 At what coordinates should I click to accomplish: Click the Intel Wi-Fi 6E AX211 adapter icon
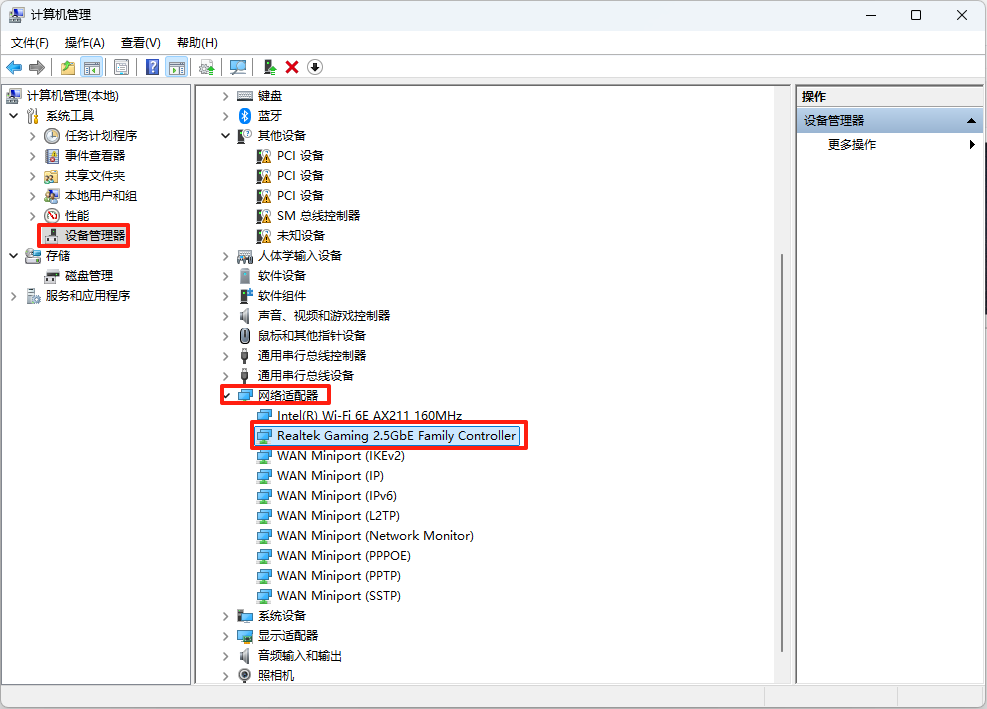point(264,416)
